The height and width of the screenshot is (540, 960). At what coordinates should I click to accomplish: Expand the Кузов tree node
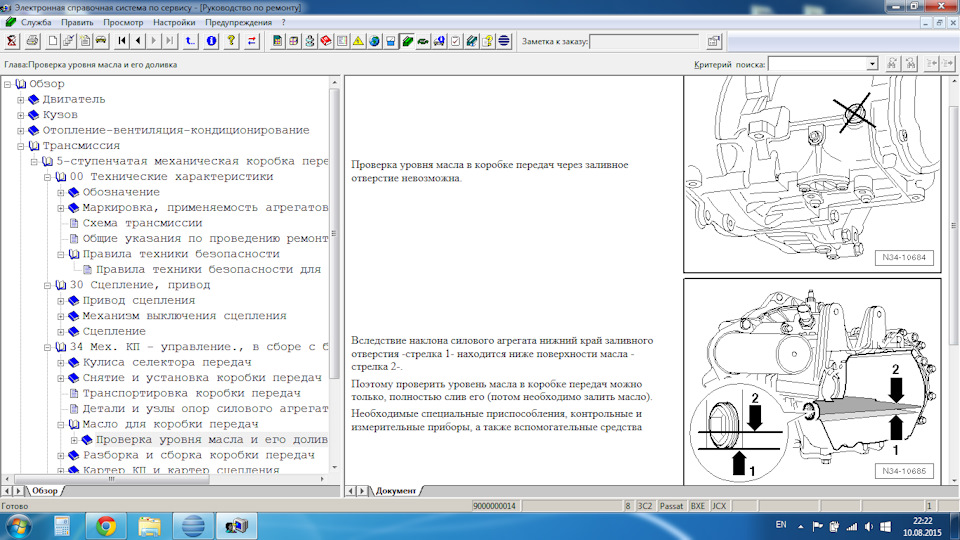[21, 115]
